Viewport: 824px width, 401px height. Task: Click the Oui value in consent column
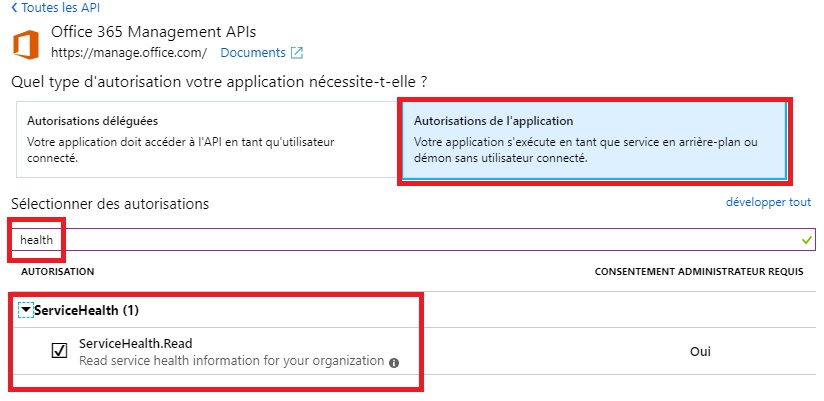tap(700, 352)
